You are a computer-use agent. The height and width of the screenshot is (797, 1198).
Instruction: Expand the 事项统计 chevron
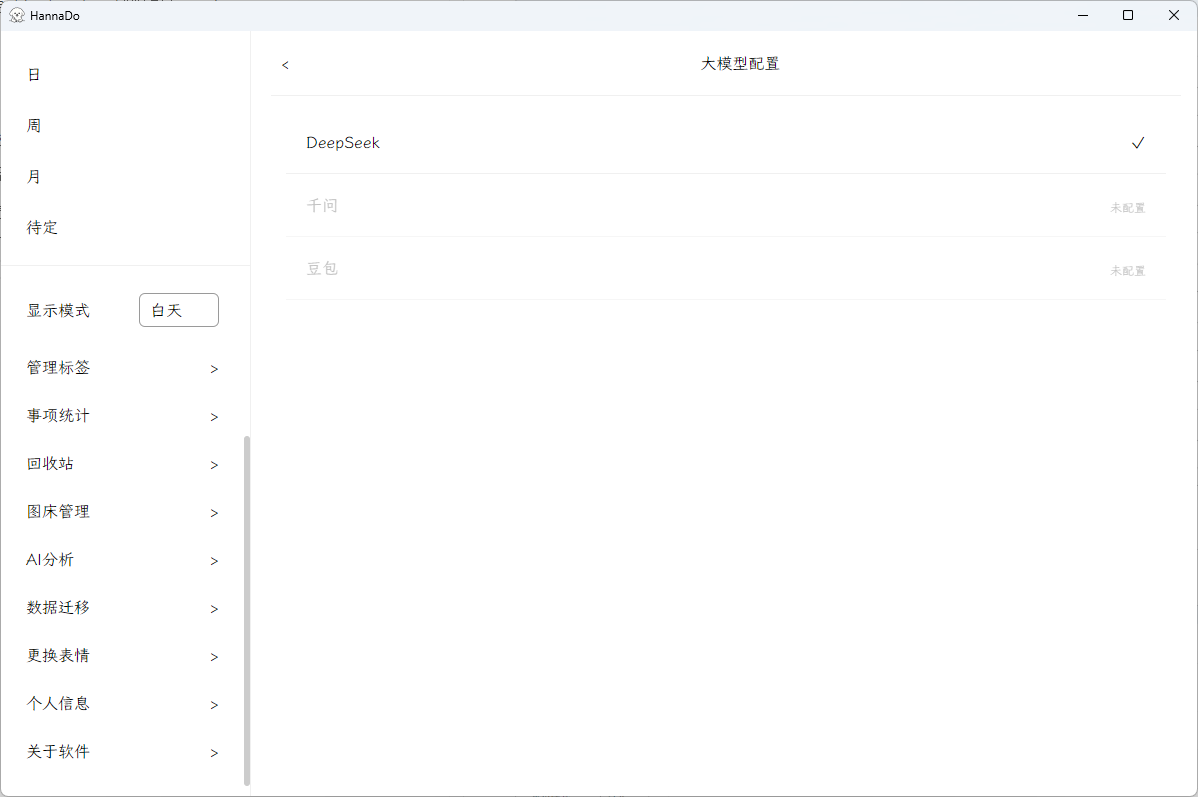point(214,417)
